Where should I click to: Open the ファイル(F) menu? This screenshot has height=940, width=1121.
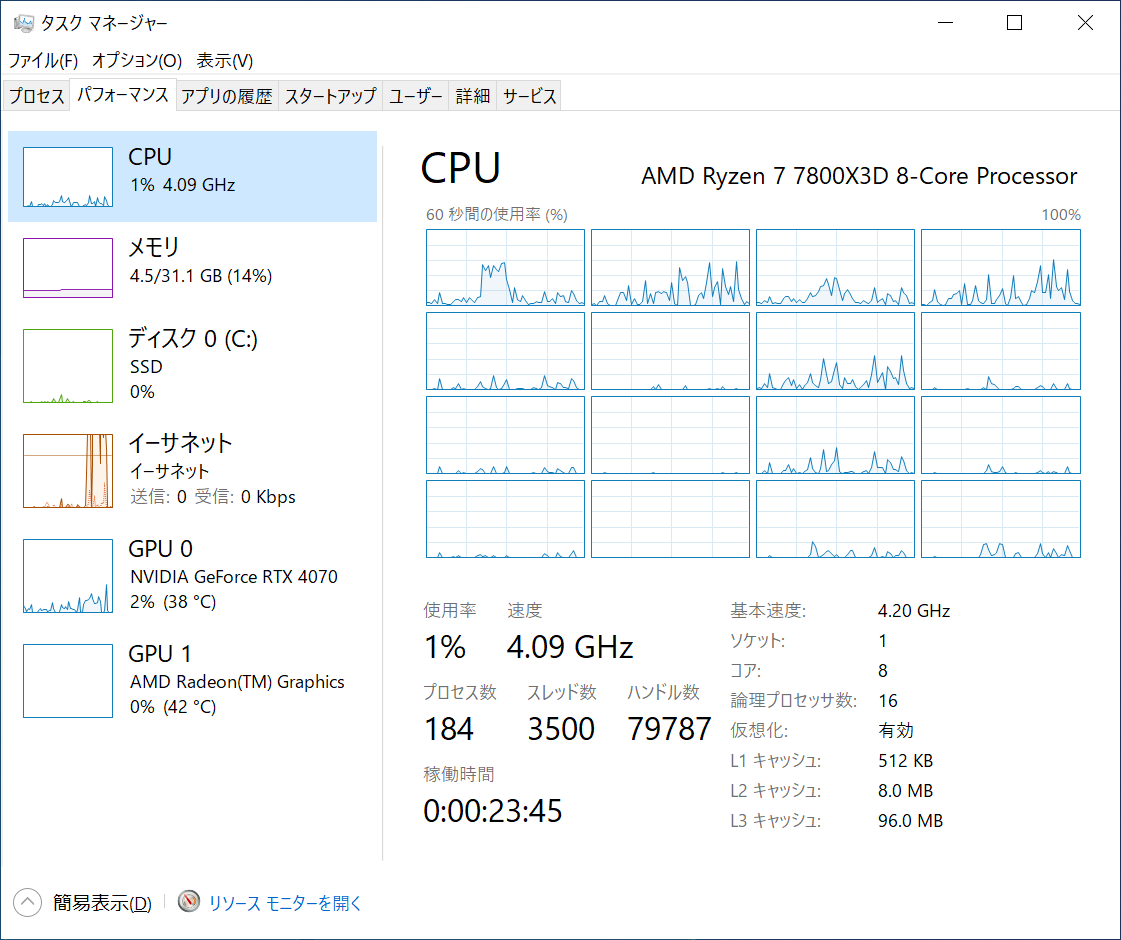(43, 61)
